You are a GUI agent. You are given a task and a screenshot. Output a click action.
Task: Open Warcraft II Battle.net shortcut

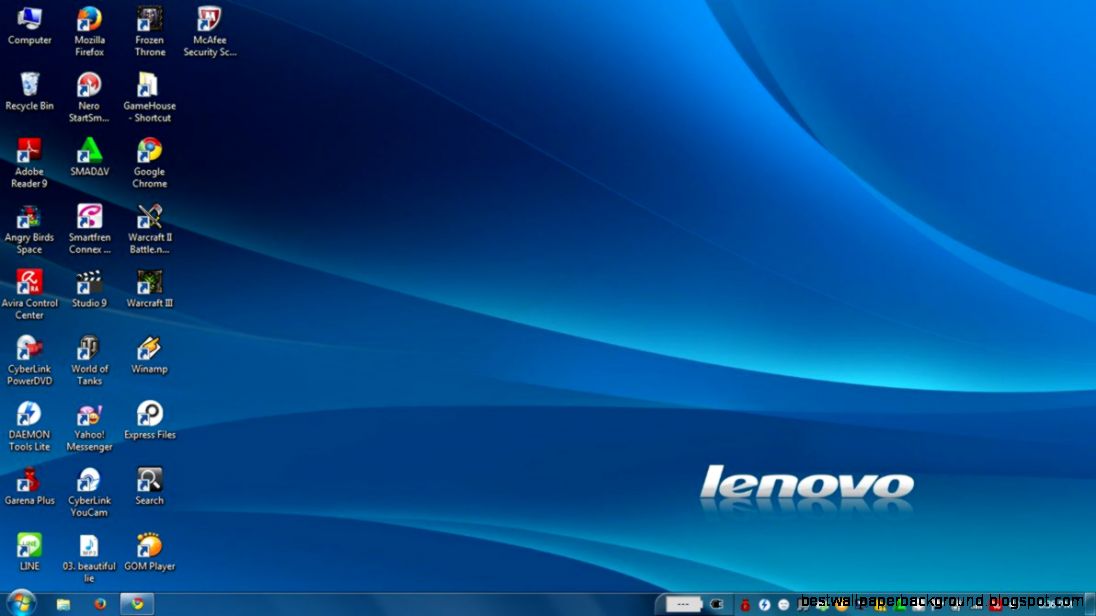pos(150,229)
